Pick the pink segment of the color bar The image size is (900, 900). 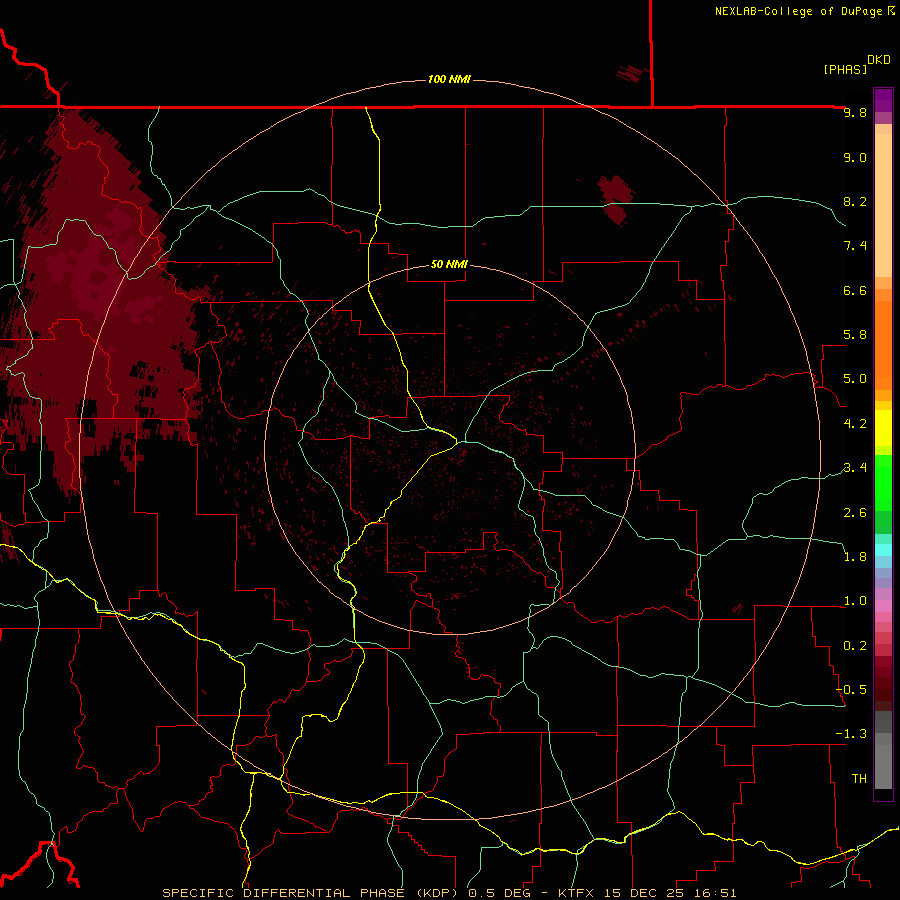[x=883, y=606]
